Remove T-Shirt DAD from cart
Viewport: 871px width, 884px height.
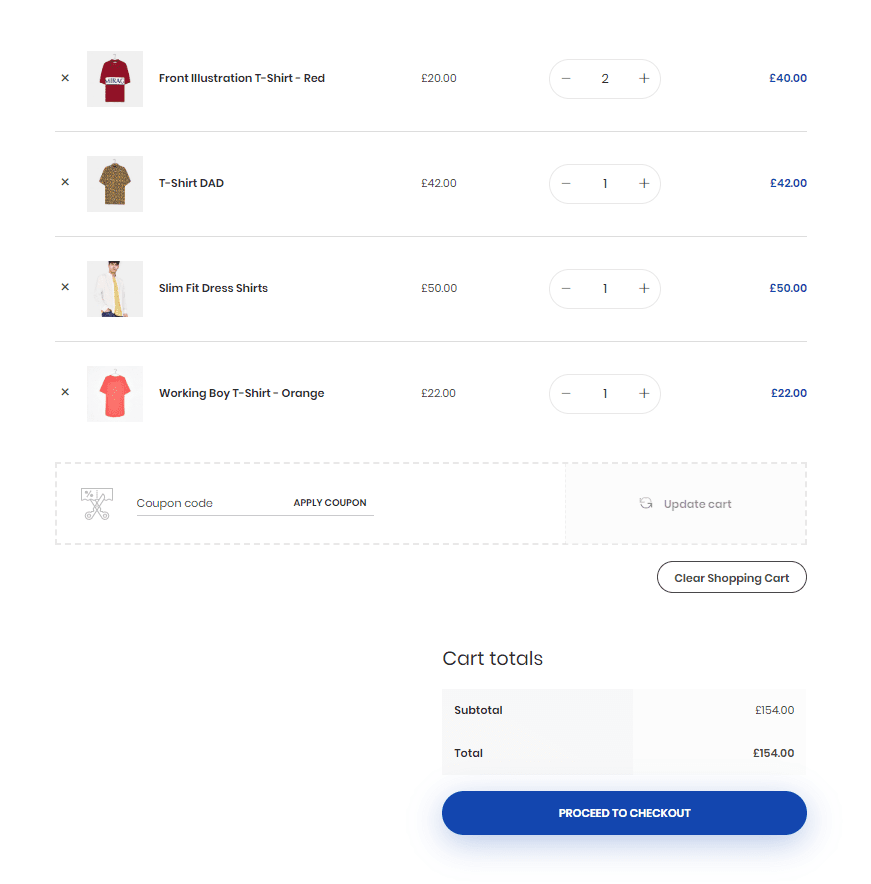click(x=65, y=182)
